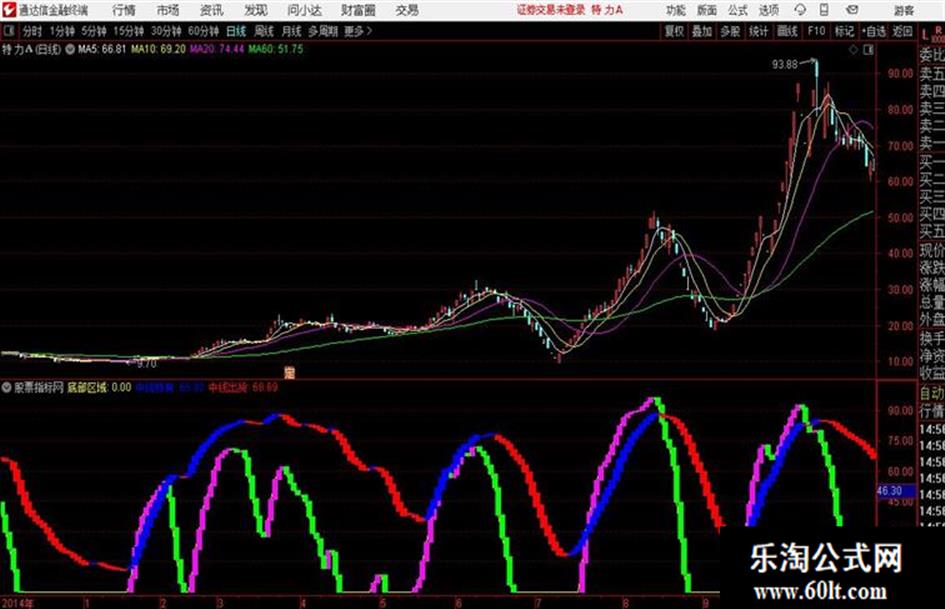Open the 财富圈 menu

click(x=358, y=10)
